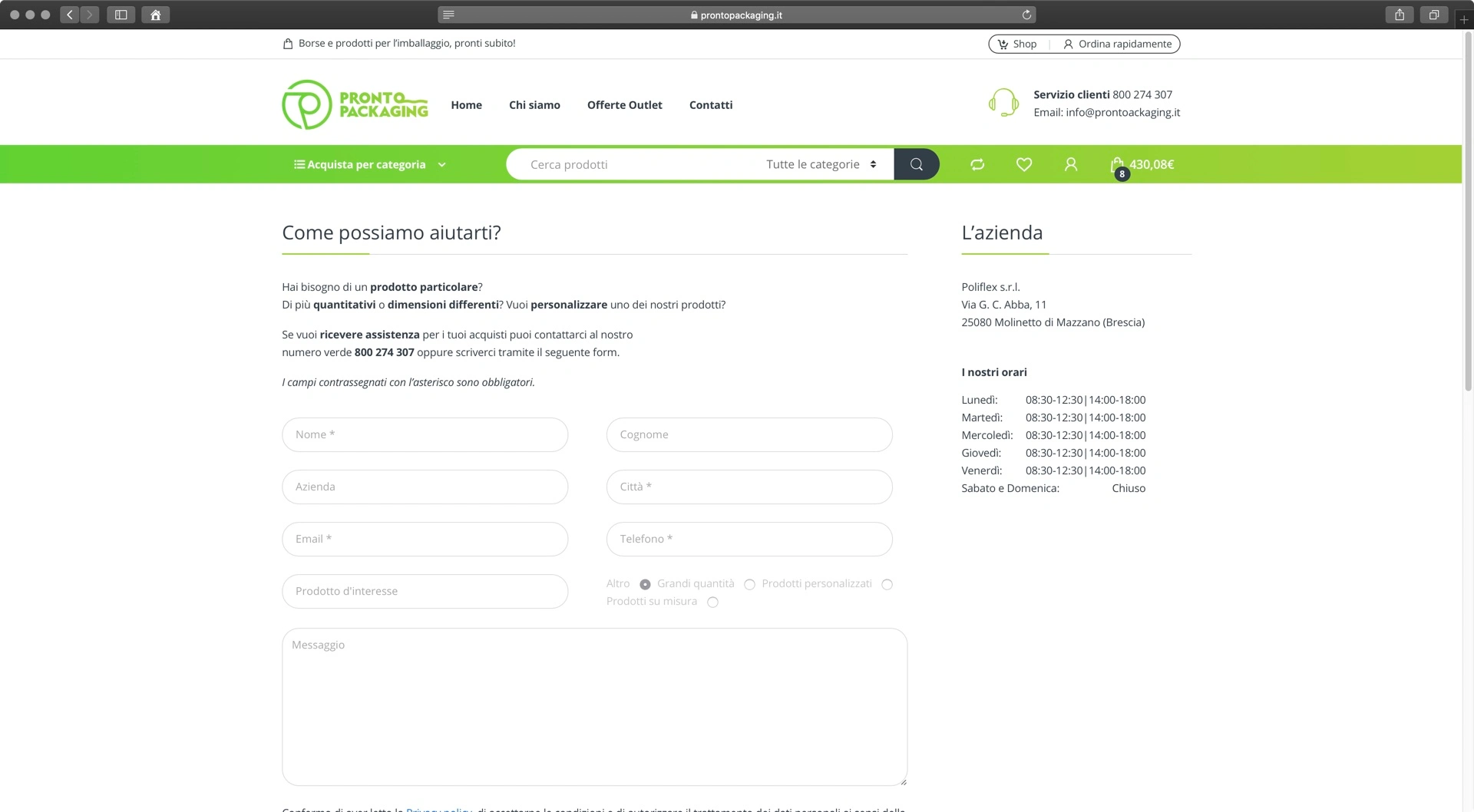Click inside the Messaggio text area
The image size is (1474, 812).
(x=594, y=707)
